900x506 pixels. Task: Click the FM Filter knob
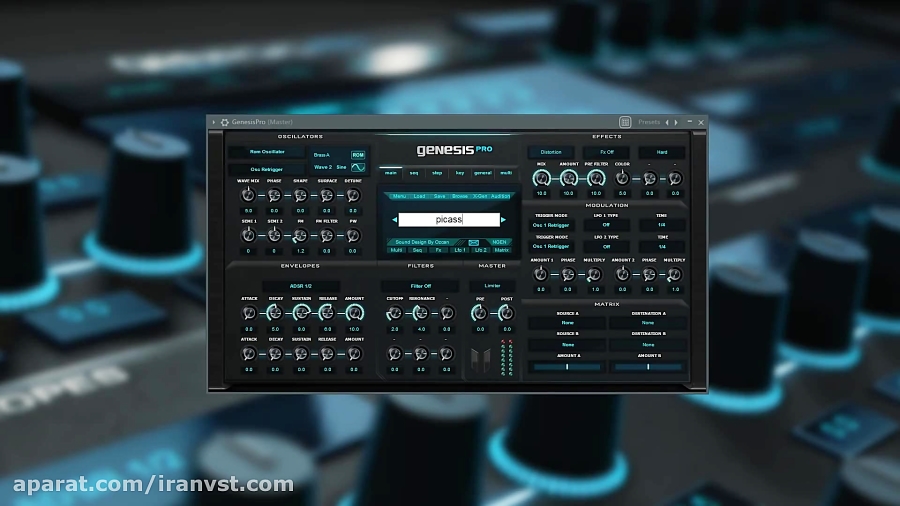pyautogui.click(x=327, y=235)
